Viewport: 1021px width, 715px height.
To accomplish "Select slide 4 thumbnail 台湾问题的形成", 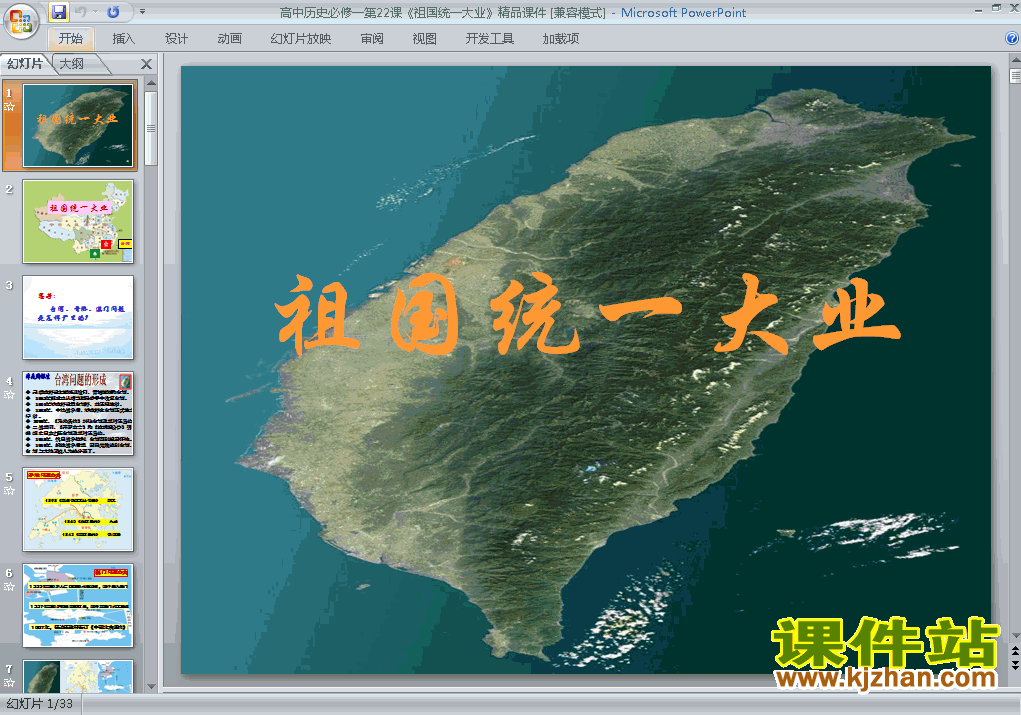I will (x=78, y=414).
